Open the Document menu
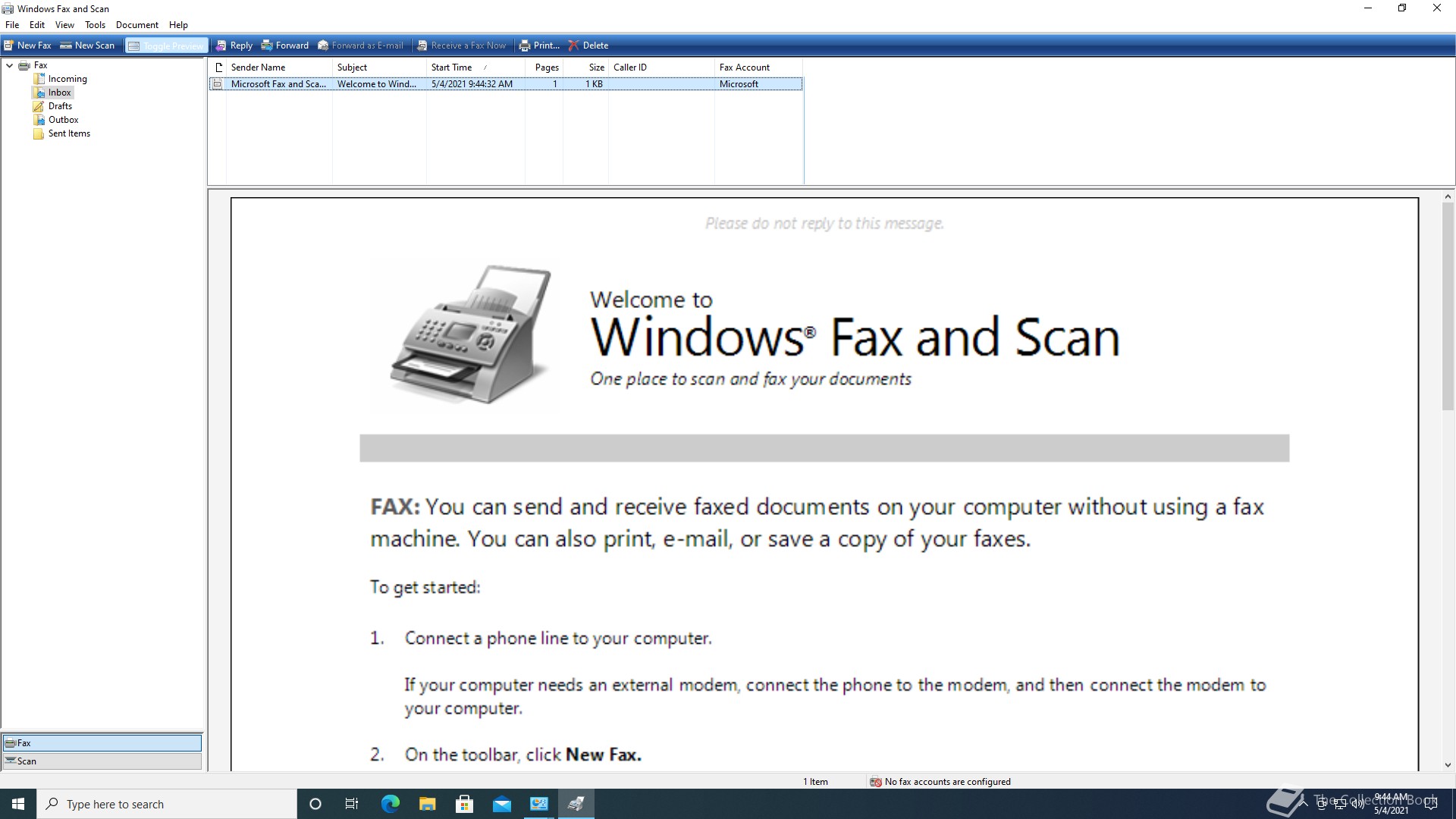Viewport: 1456px width, 819px height. (137, 25)
